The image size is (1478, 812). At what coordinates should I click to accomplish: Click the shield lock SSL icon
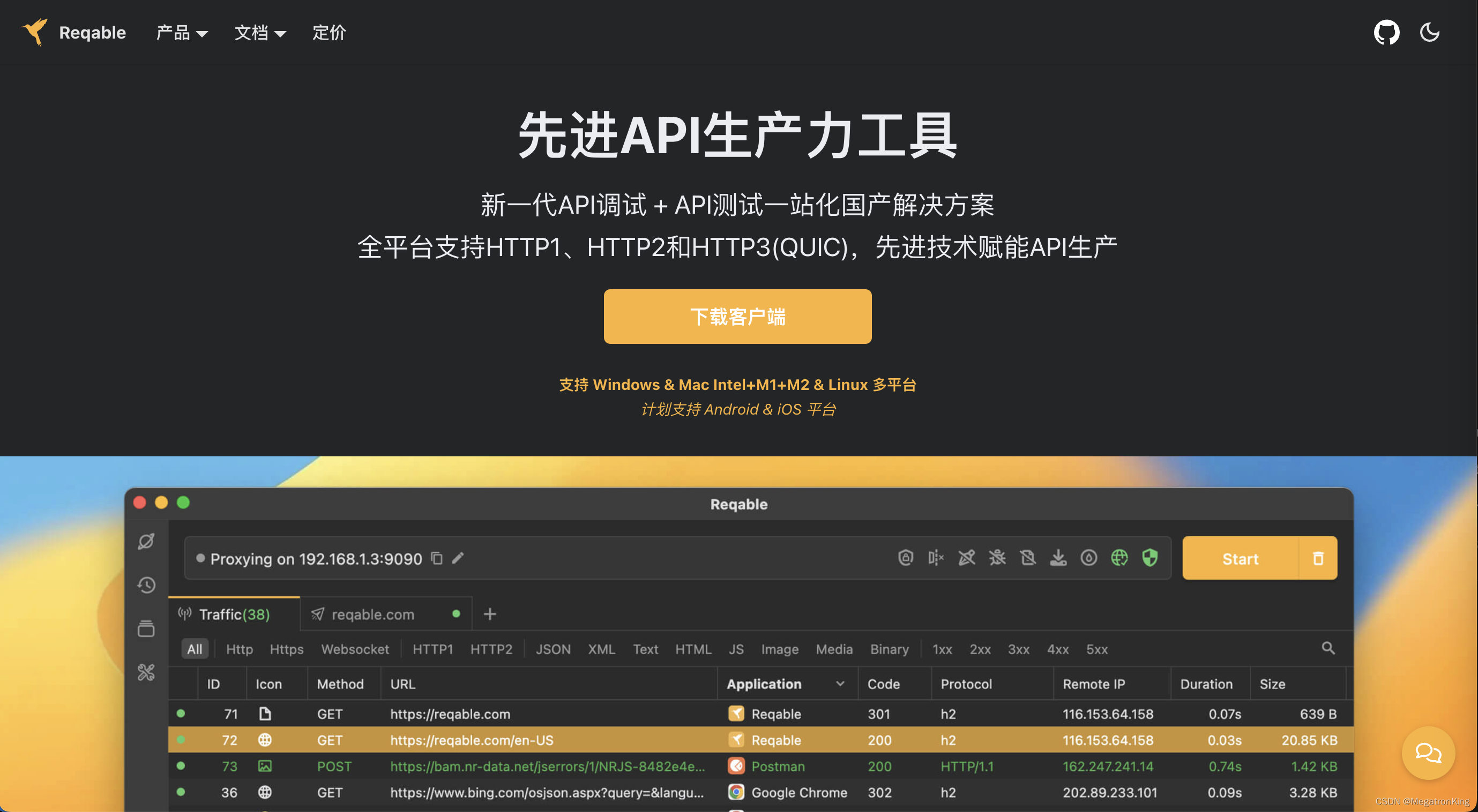coord(905,558)
